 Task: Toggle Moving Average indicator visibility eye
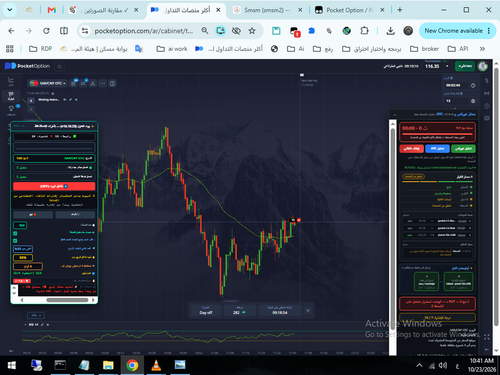click(65, 100)
